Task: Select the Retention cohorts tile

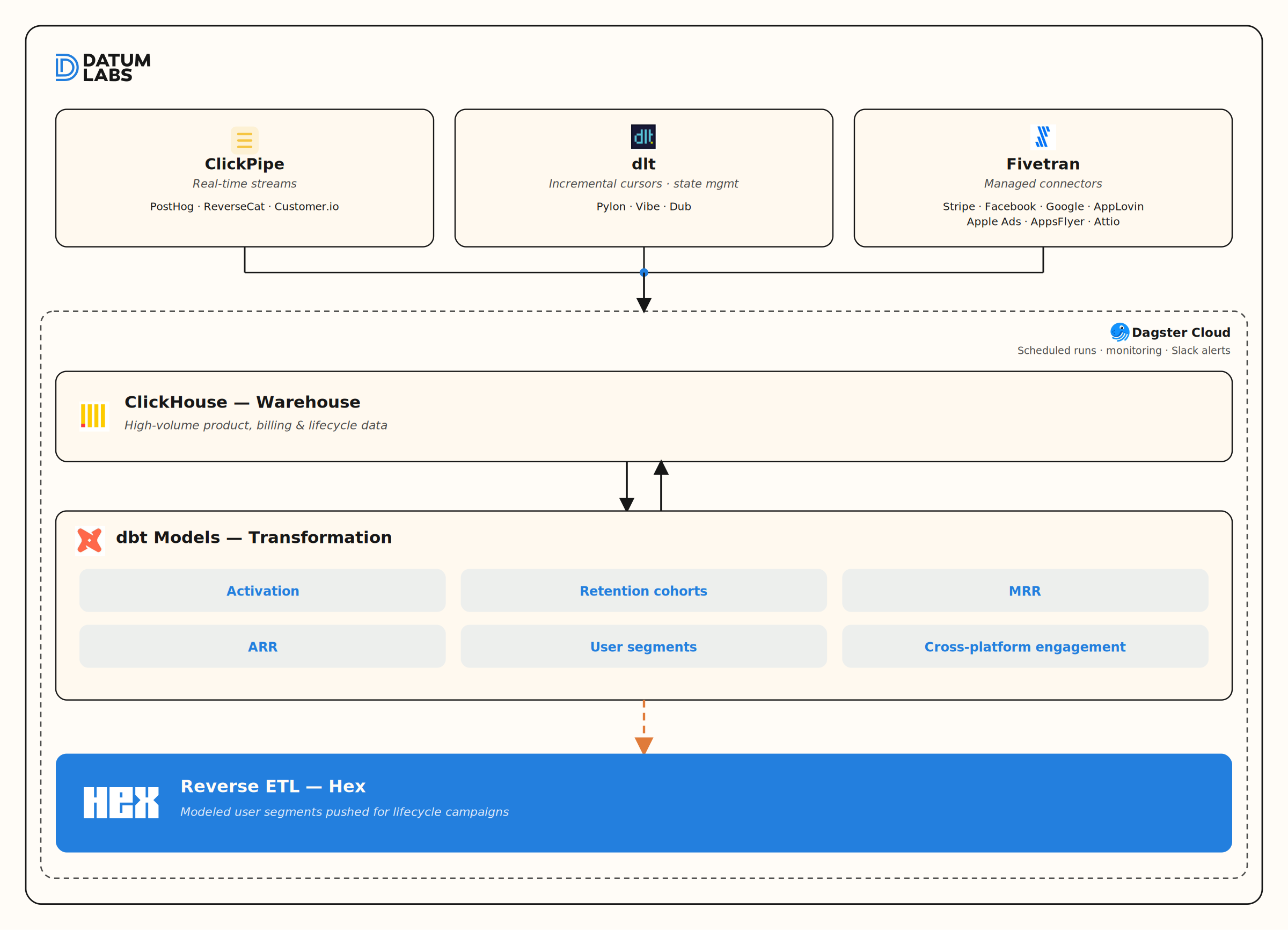Action: click(x=643, y=590)
